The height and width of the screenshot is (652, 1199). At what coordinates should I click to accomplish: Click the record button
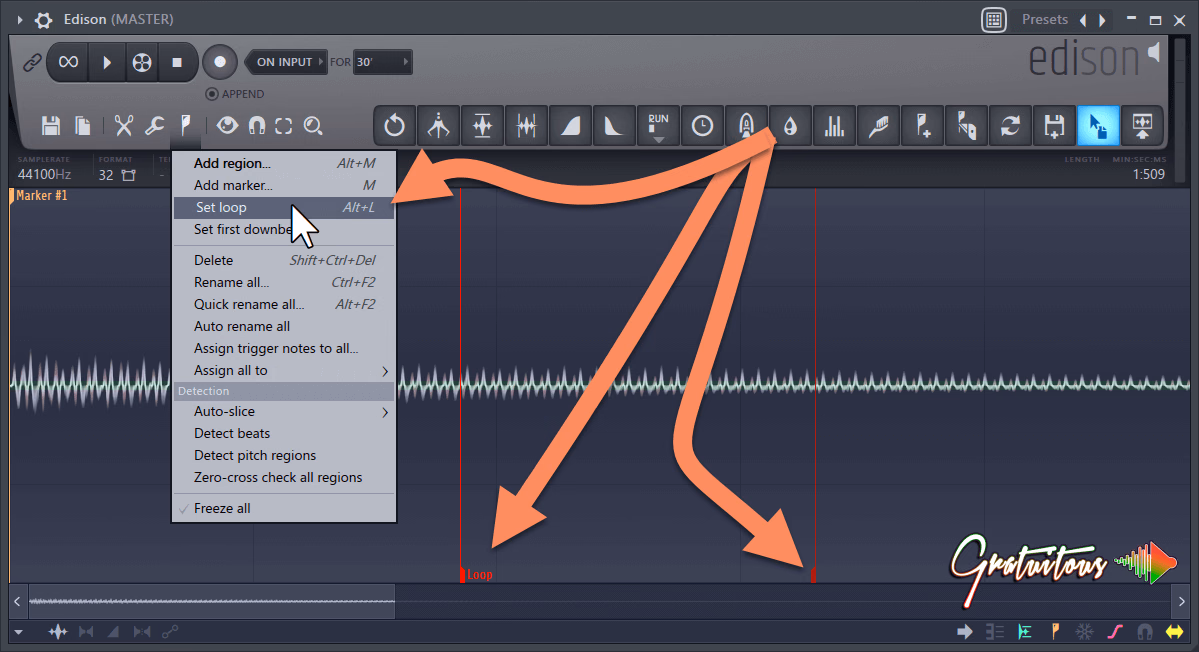pyautogui.click(x=219, y=62)
